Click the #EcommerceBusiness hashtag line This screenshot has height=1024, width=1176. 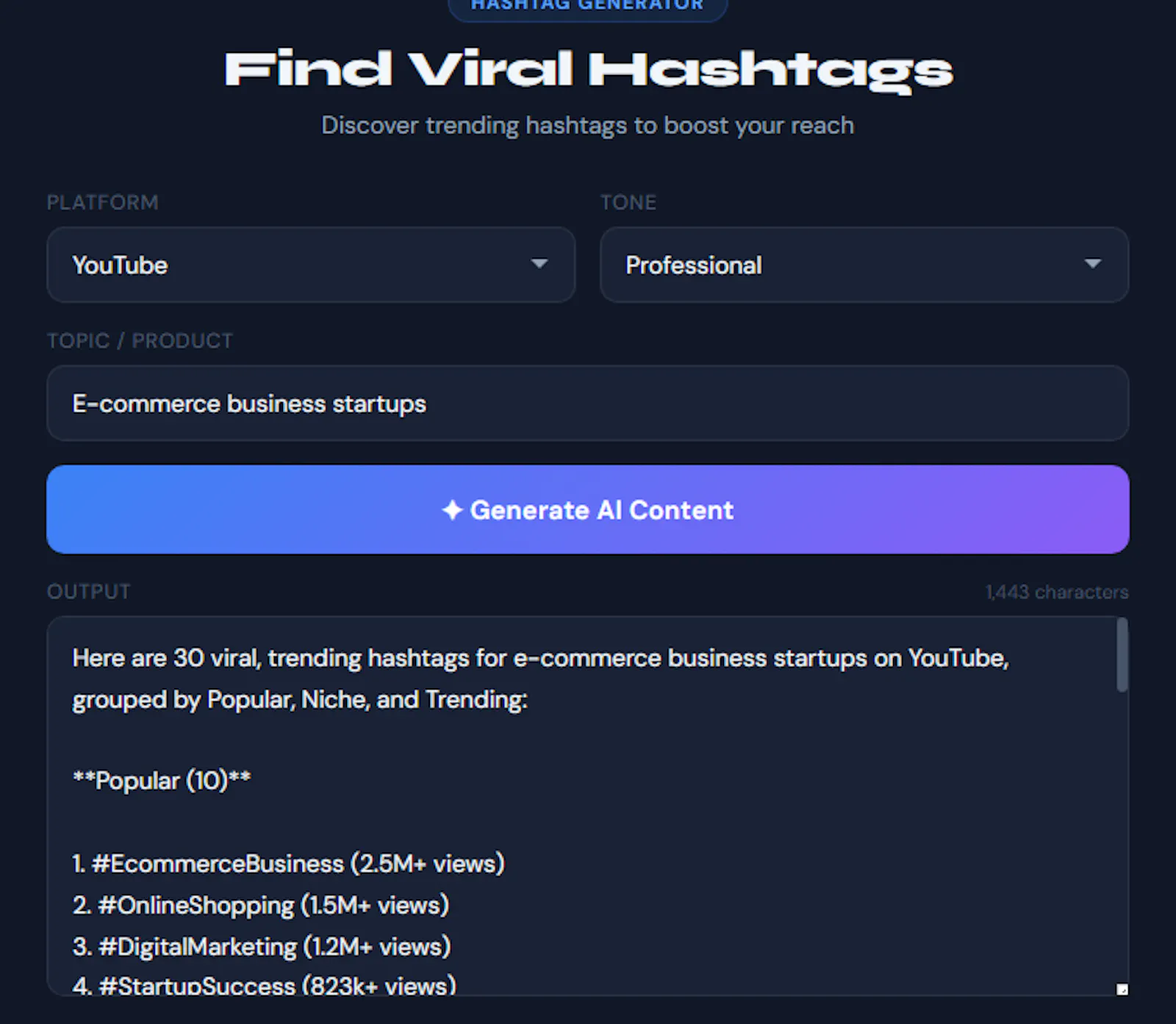(289, 863)
